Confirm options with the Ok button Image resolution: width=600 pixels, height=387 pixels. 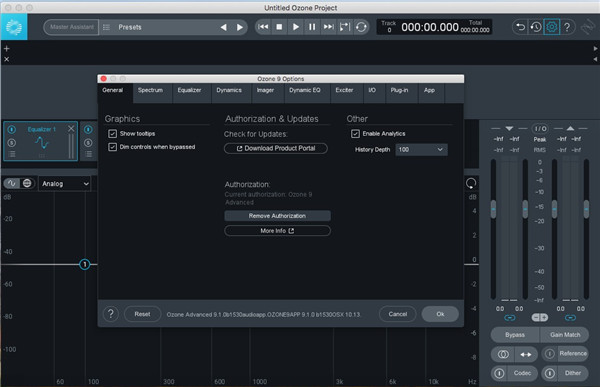pos(440,314)
